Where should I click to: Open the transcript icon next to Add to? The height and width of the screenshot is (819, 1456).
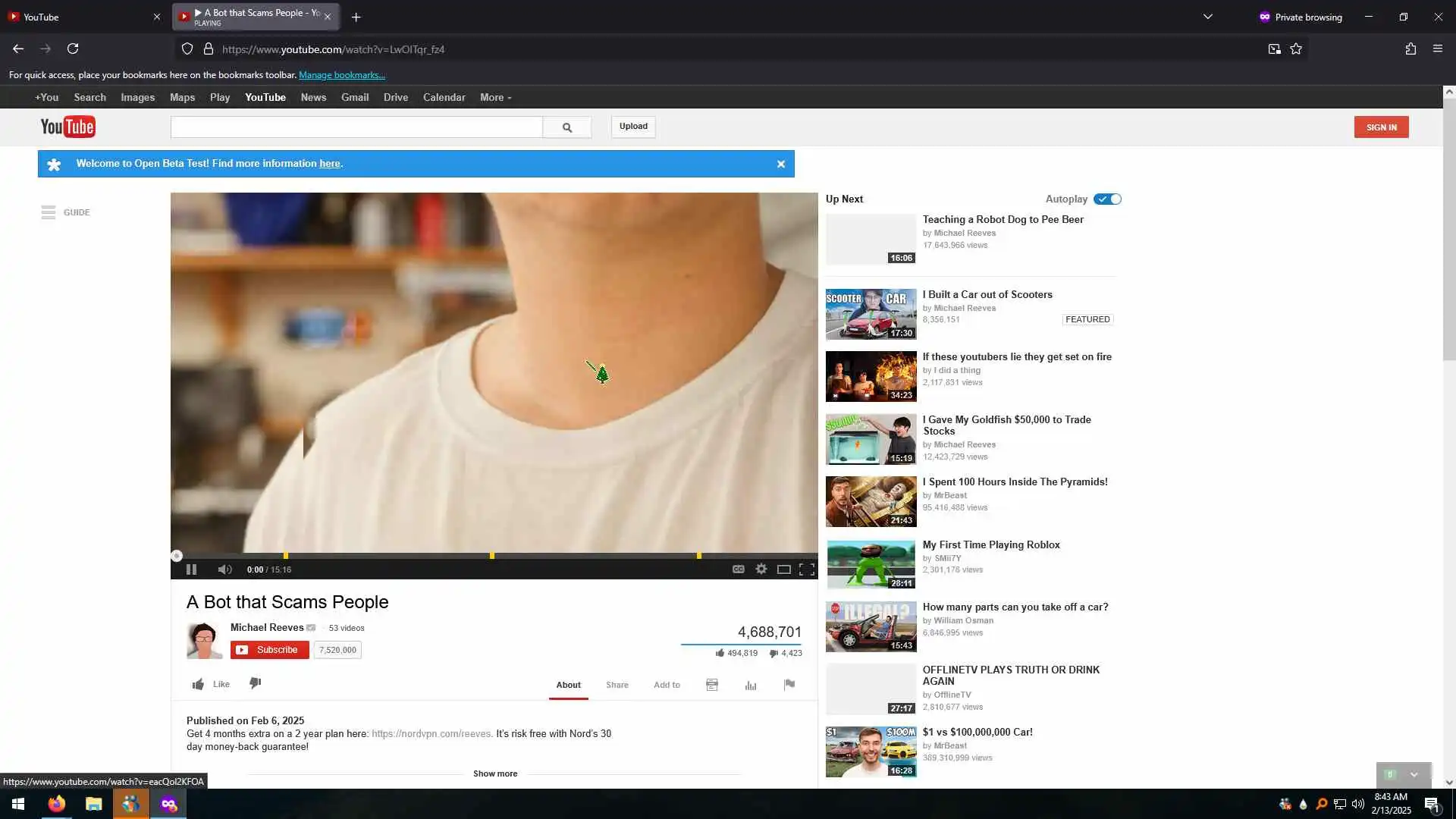(712, 685)
